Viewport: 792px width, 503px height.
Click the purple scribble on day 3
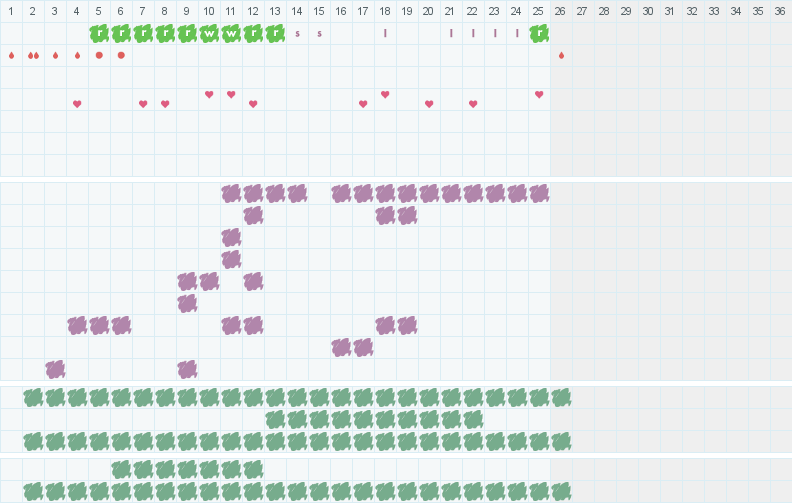pyautogui.click(x=55, y=369)
